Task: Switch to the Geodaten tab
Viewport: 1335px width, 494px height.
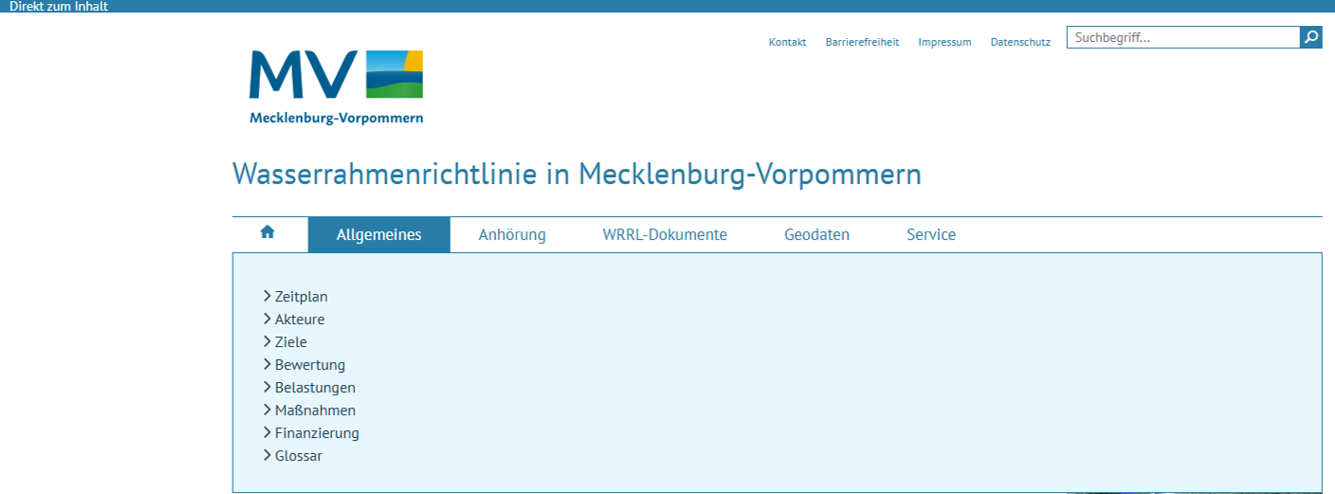Action: (x=817, y=235)
